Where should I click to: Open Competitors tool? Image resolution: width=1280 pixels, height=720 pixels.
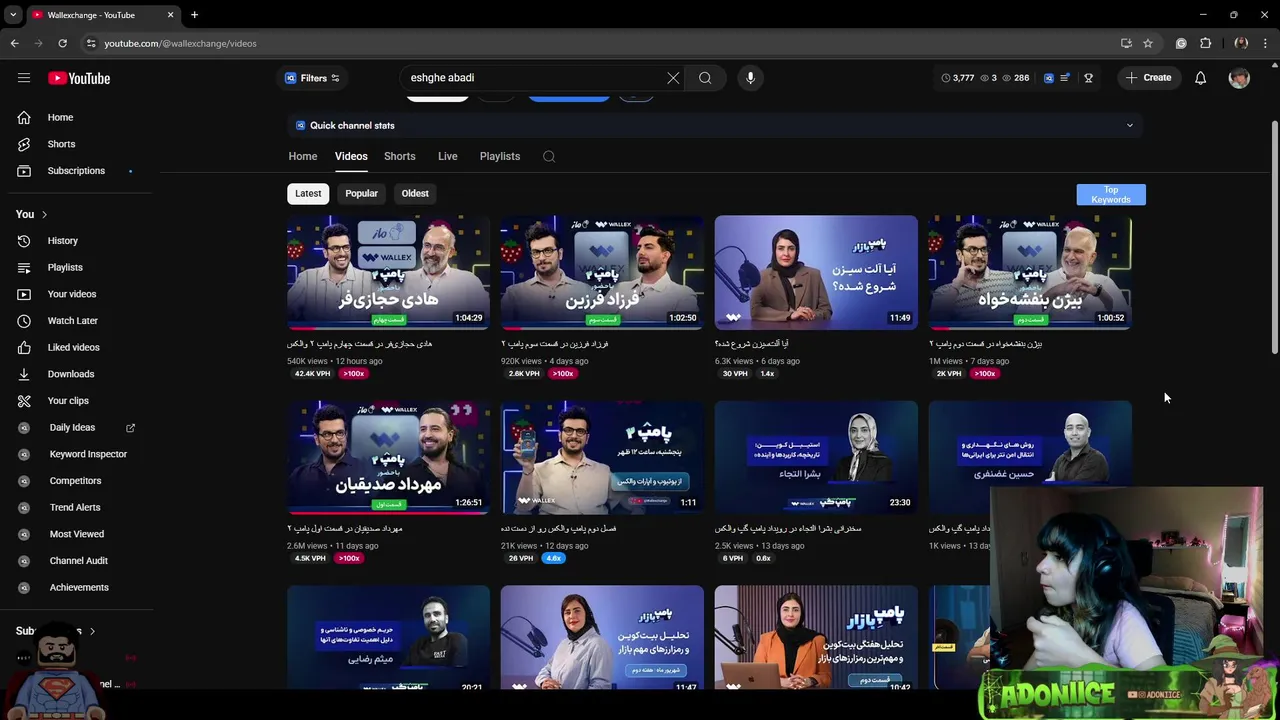[x=76, y=481]
